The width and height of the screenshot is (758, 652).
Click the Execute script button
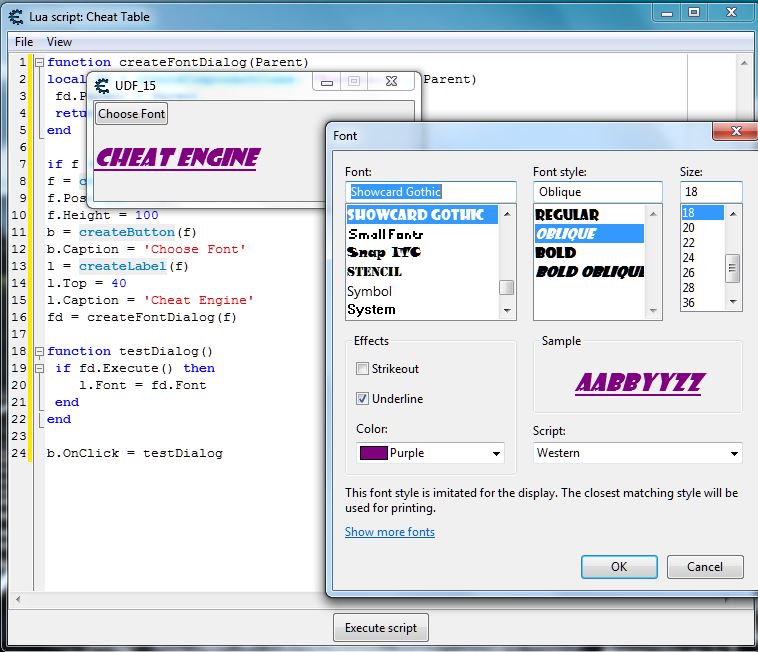(x=381, y=627)
